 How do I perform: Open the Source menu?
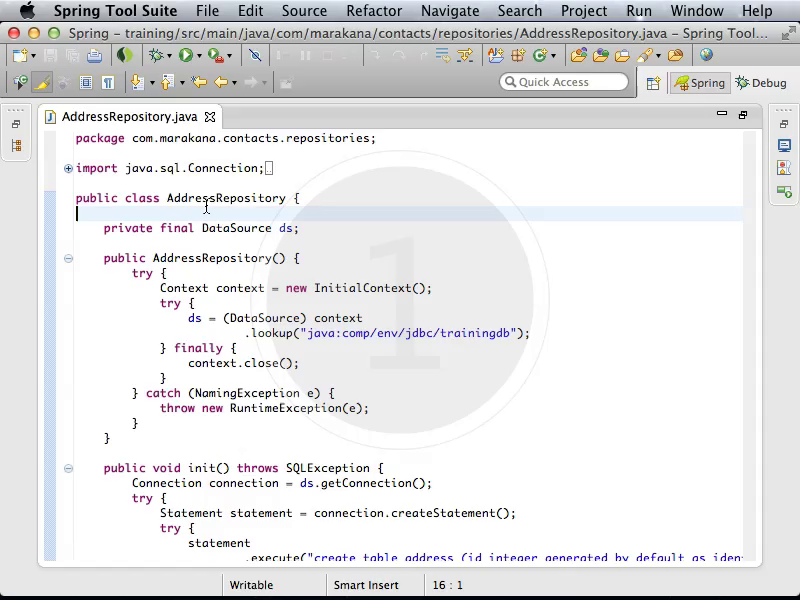(304, 11)
